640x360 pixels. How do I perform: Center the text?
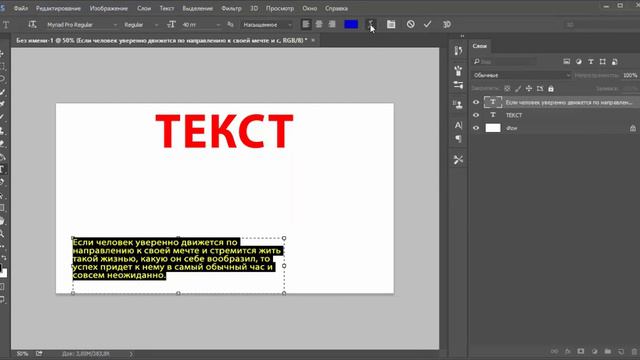click(319, 24)
